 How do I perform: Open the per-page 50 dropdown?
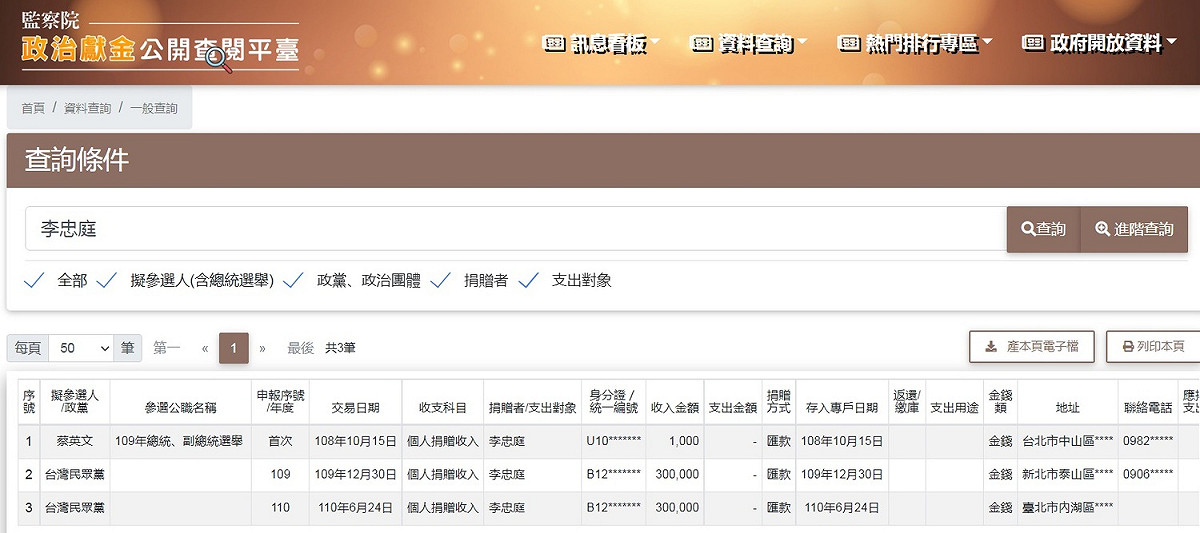pos(81,348)
